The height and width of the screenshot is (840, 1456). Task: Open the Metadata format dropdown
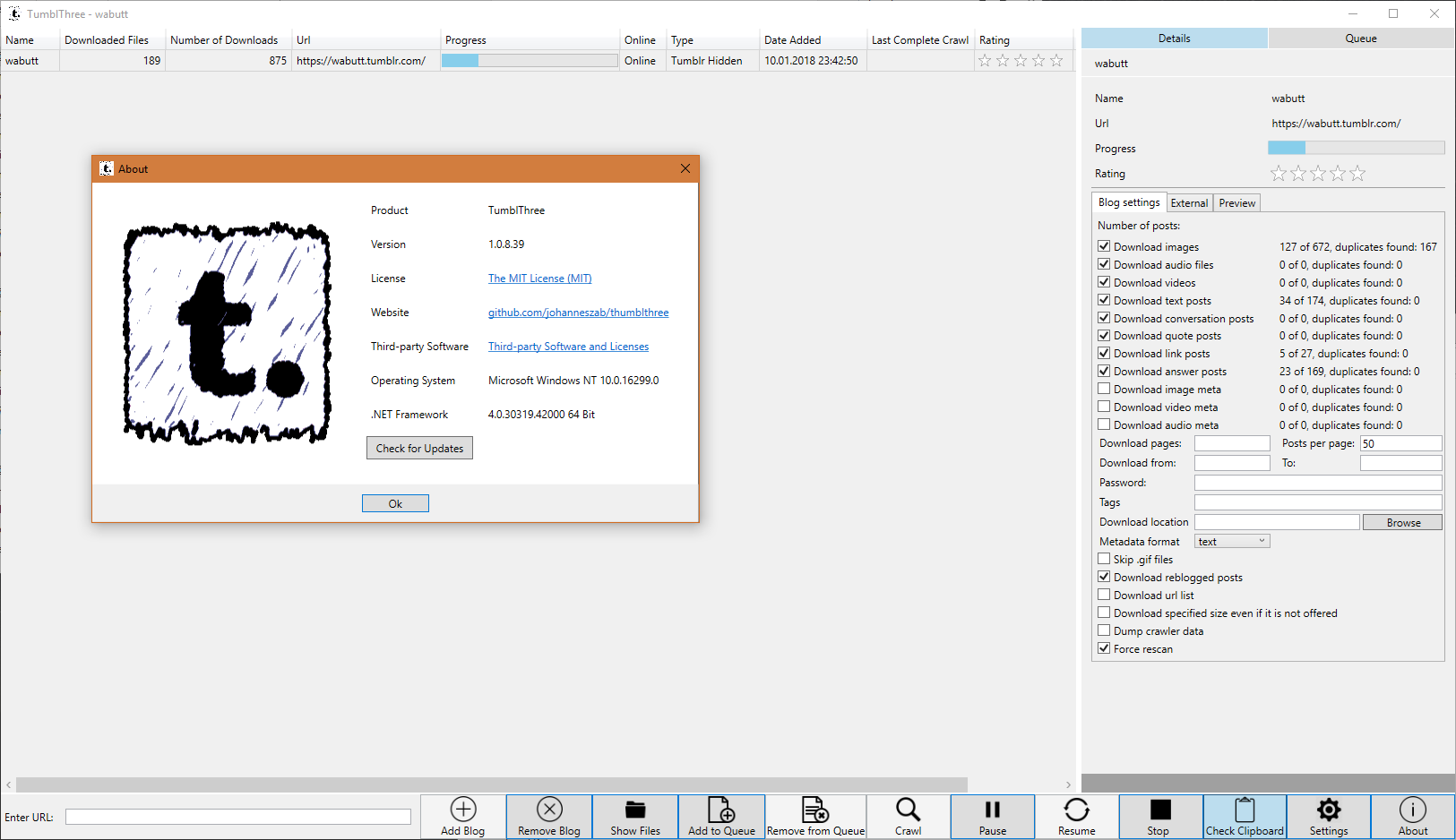coord(1232,541)
